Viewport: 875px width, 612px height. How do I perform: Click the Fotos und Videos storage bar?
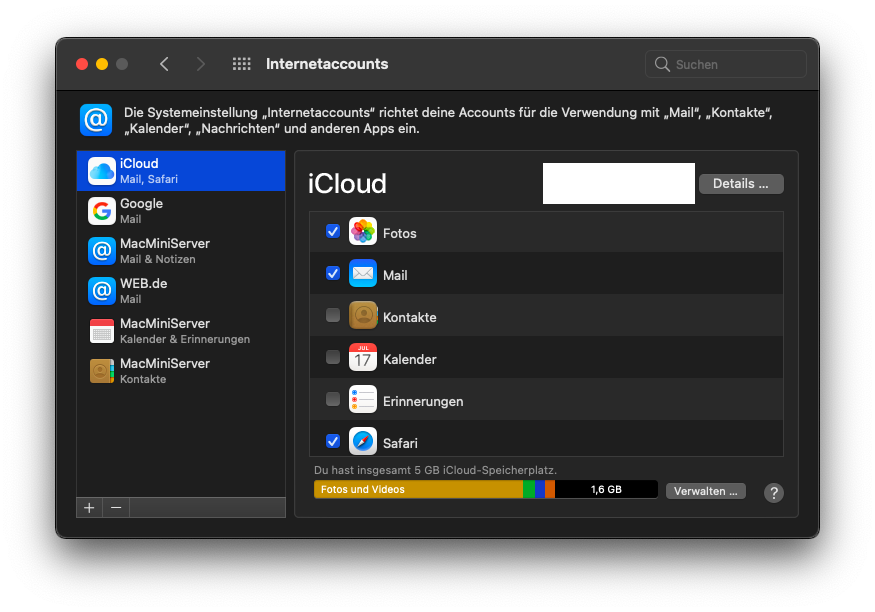point(417,490)
